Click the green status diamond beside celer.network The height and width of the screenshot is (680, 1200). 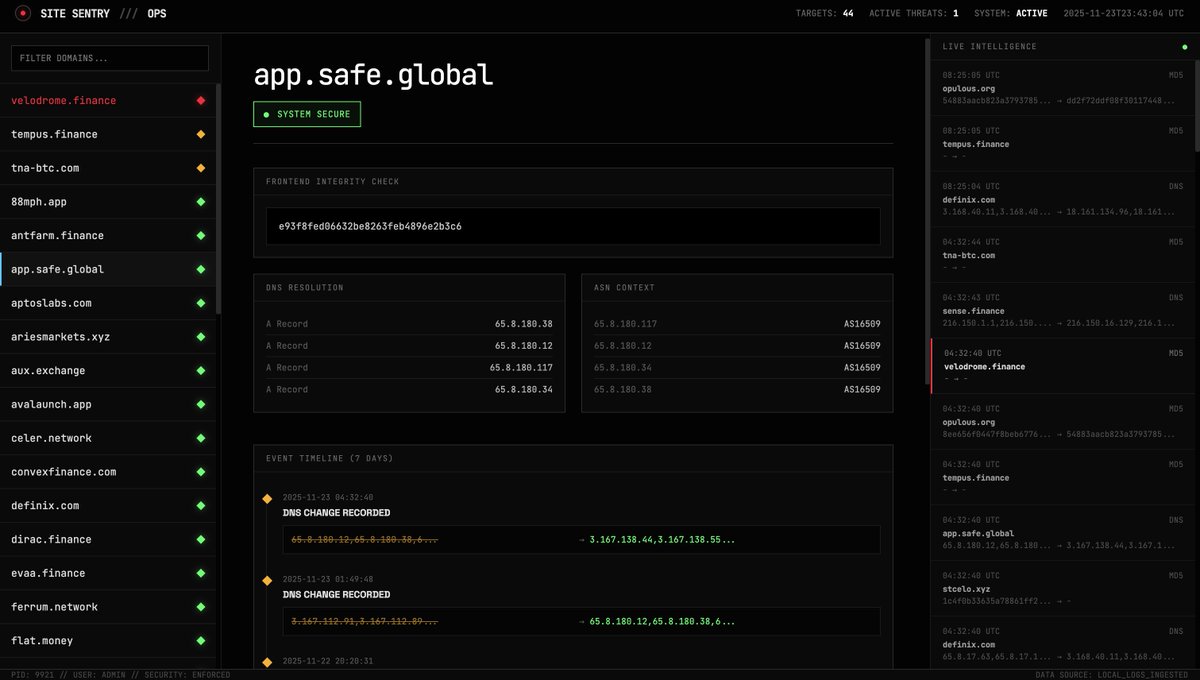tap(201, 438)
